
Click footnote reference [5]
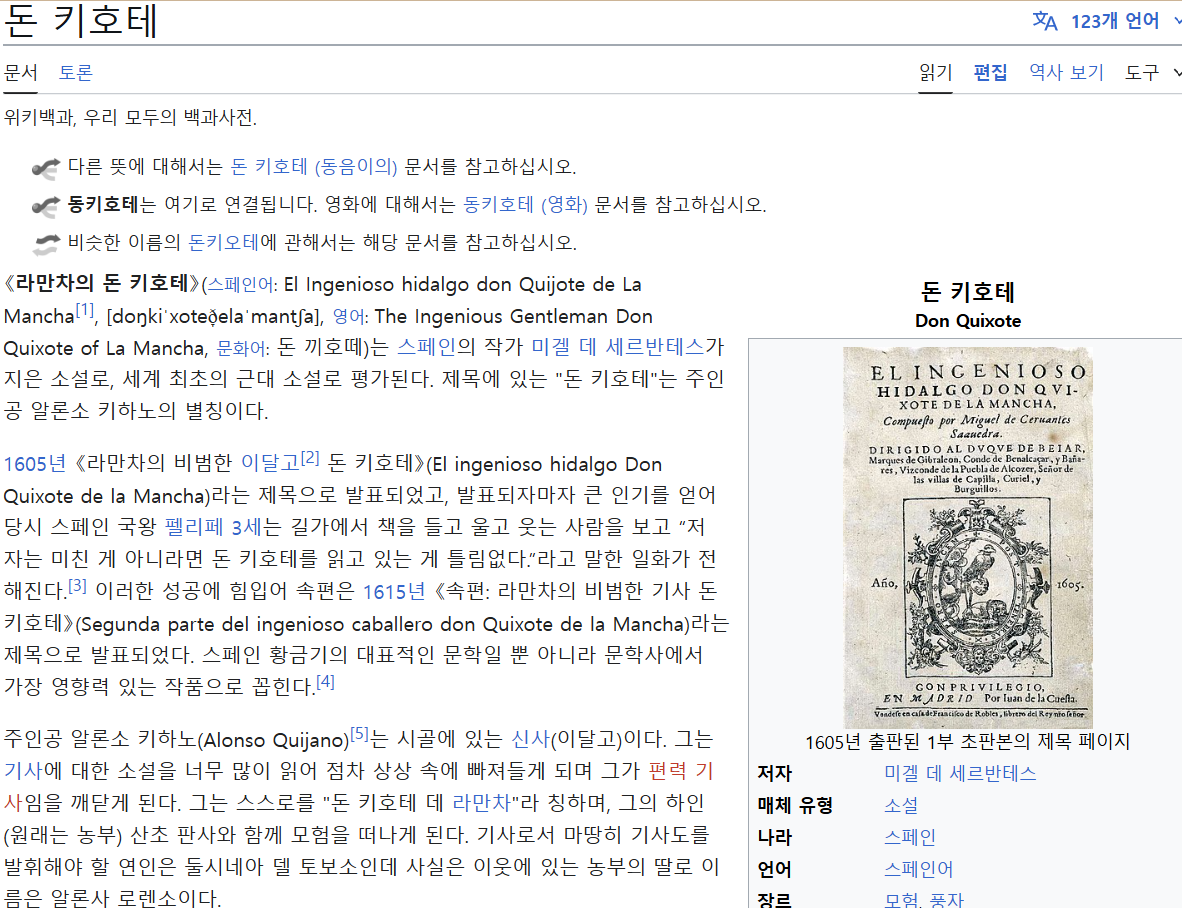(359, 734)
